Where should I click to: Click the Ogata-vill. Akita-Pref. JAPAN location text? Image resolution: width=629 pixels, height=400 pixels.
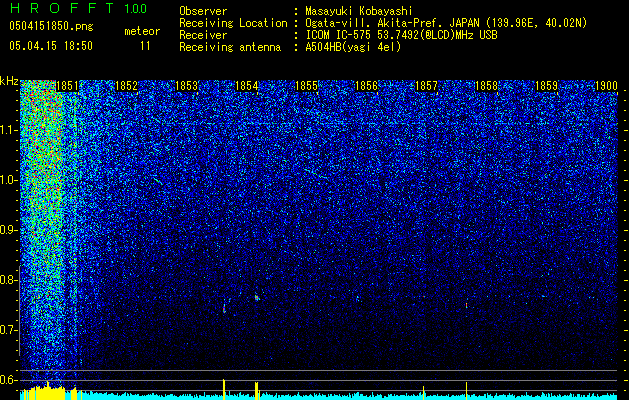(x=392, y=23)
